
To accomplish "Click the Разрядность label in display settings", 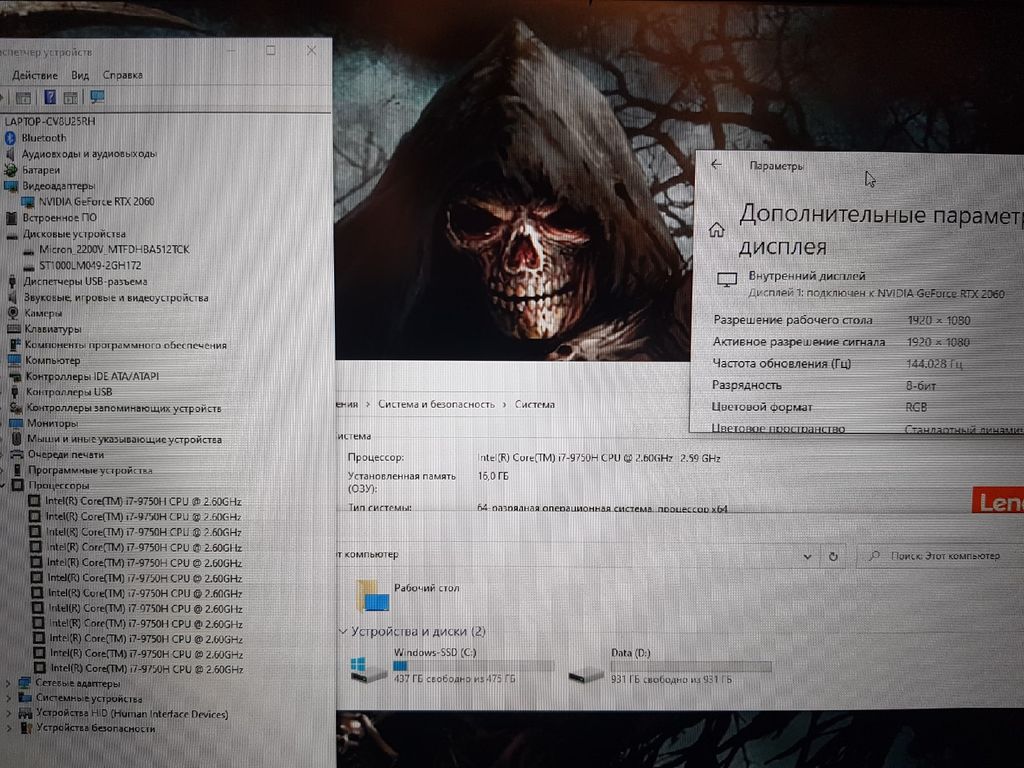I will pos(746,385).
